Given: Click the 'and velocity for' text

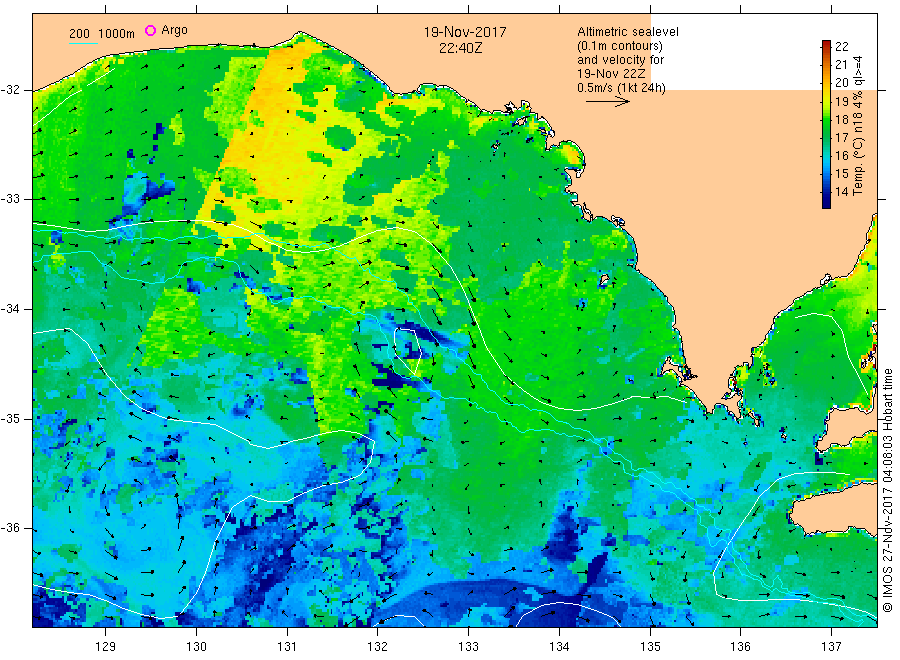Looking at the screenshot, I should 620,60.
